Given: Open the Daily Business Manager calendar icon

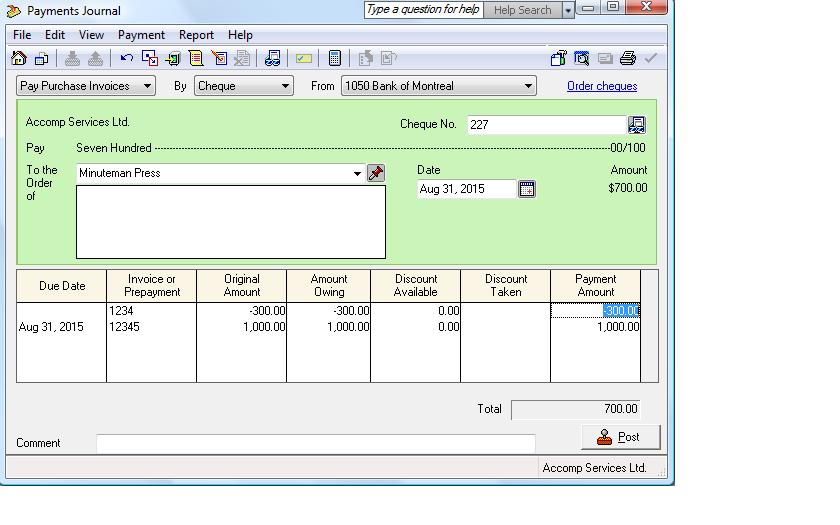Looking at the screenshot, I should [x=41, y=58].
